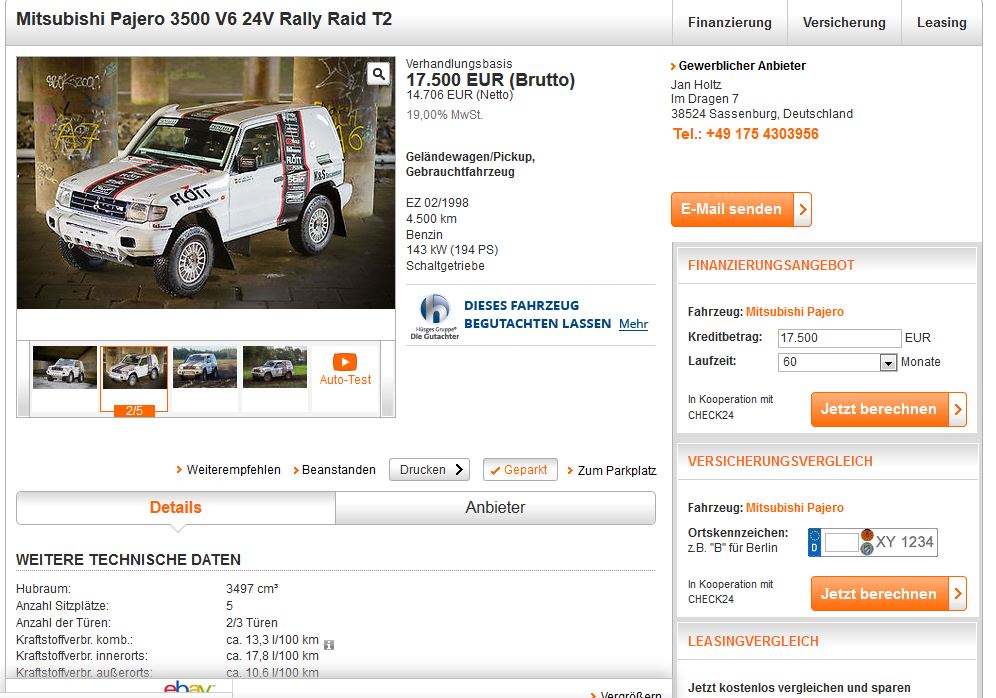996x698 pixels.
Task: Click Jetzt berechnen under Versicherungsvergleich
Action: coord(889,594)
